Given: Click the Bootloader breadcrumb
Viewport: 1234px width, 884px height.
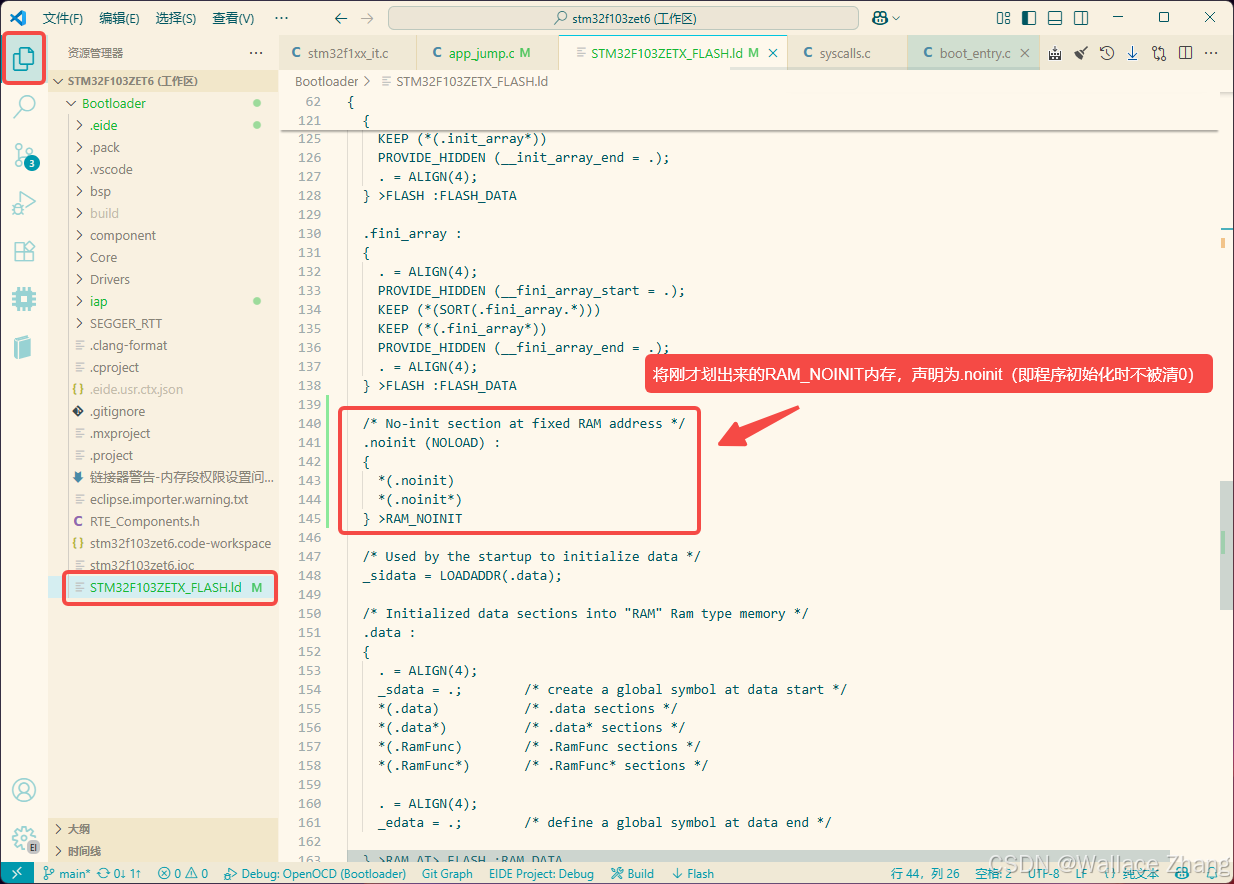Looking at the screenshot, I should click(x=326, y=81).
